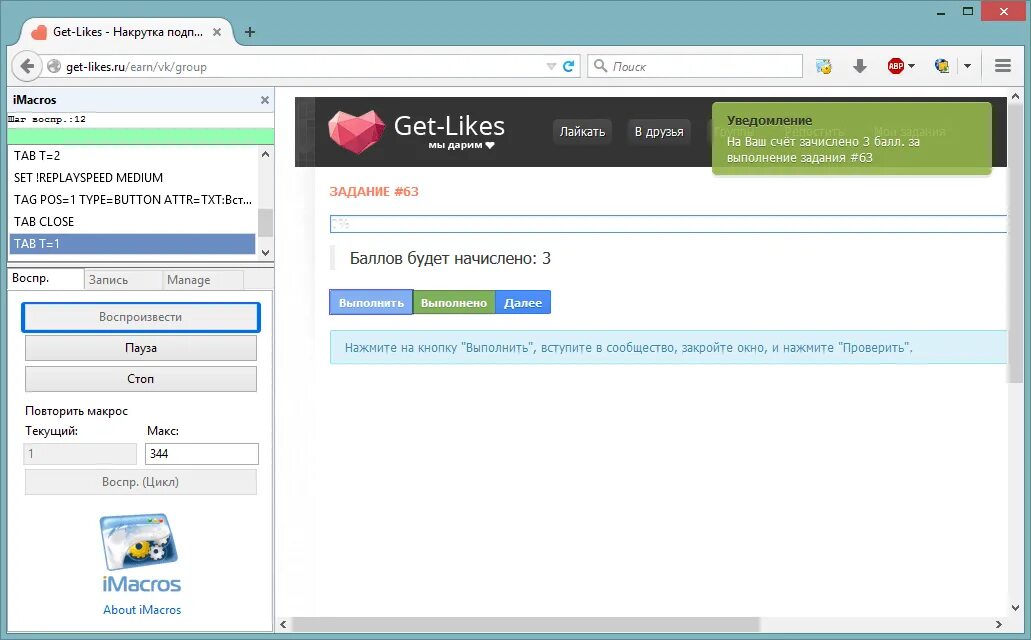The height and width of the screenshot is (640, 1031).
Task: Select macro line SET !REPLAYSPEED MEDIUM
Action: coord(132,178)
